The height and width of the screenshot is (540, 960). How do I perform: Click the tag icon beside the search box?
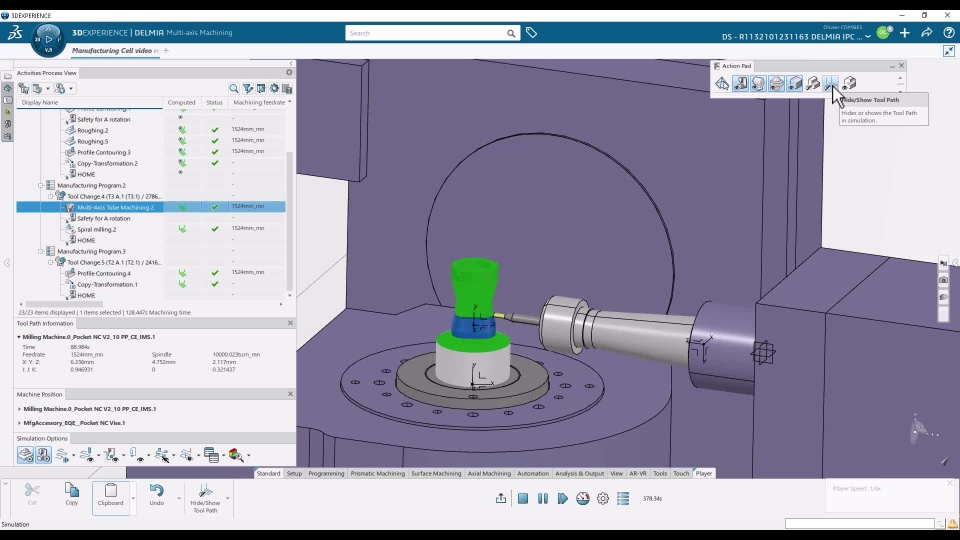[531, 33]
